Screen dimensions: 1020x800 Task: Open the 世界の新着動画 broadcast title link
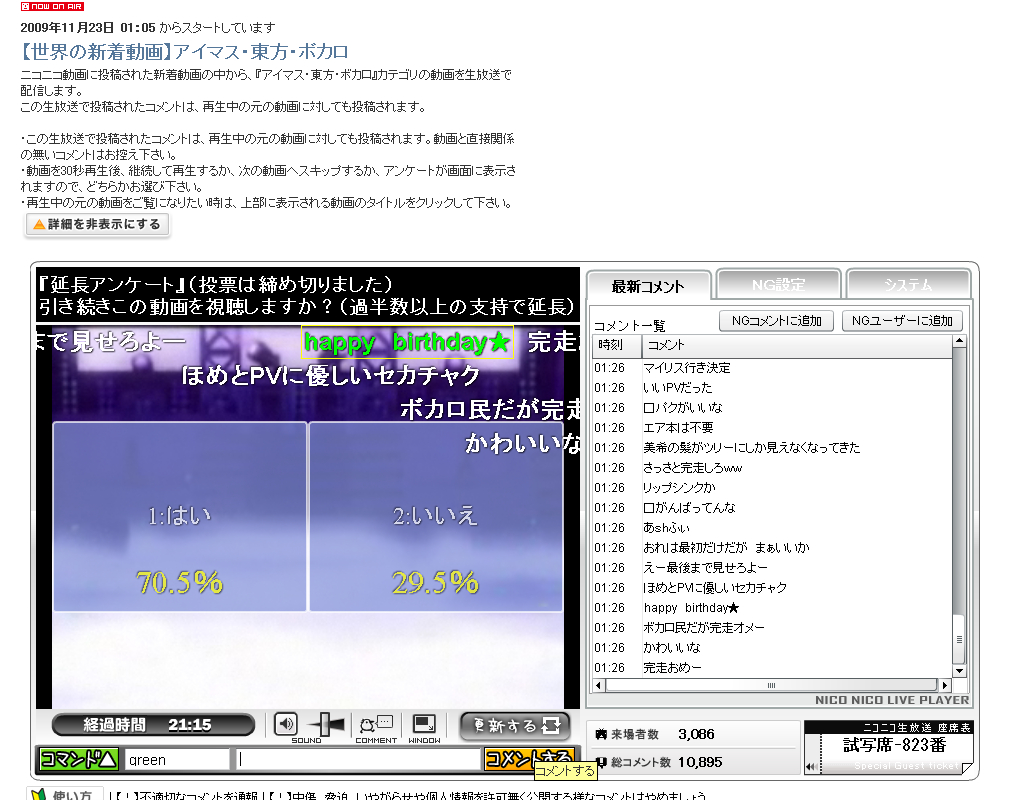(185, 51)
